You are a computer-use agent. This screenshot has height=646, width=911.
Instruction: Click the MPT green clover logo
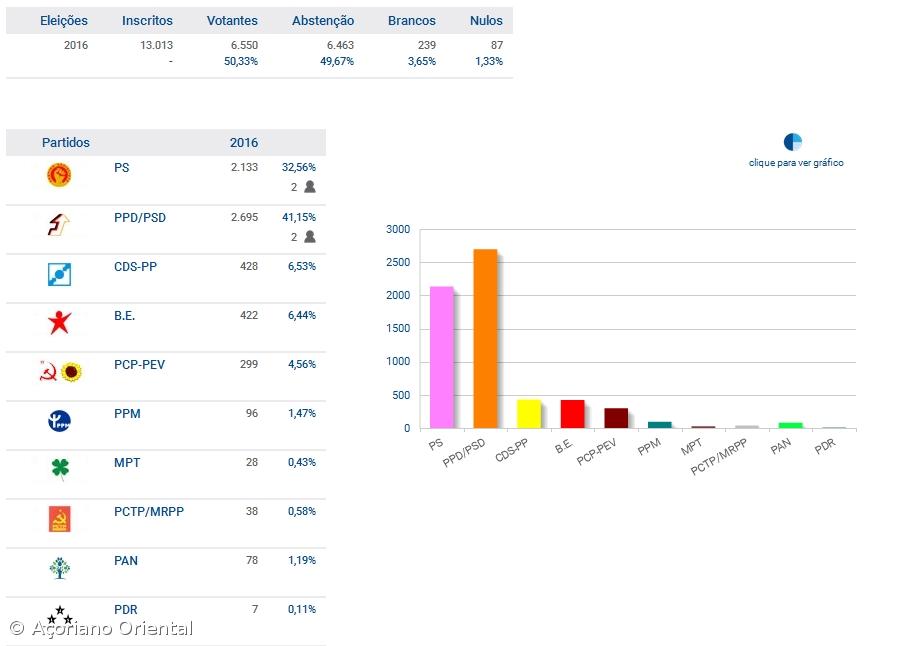click(59, 469)
